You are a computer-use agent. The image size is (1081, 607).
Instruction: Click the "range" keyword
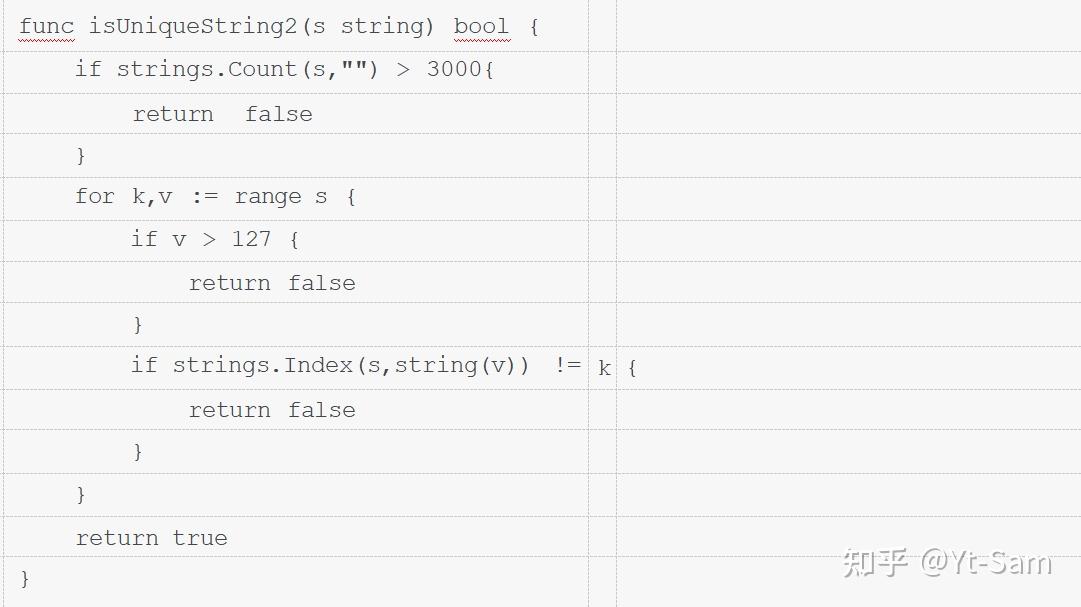click(268, 196)
